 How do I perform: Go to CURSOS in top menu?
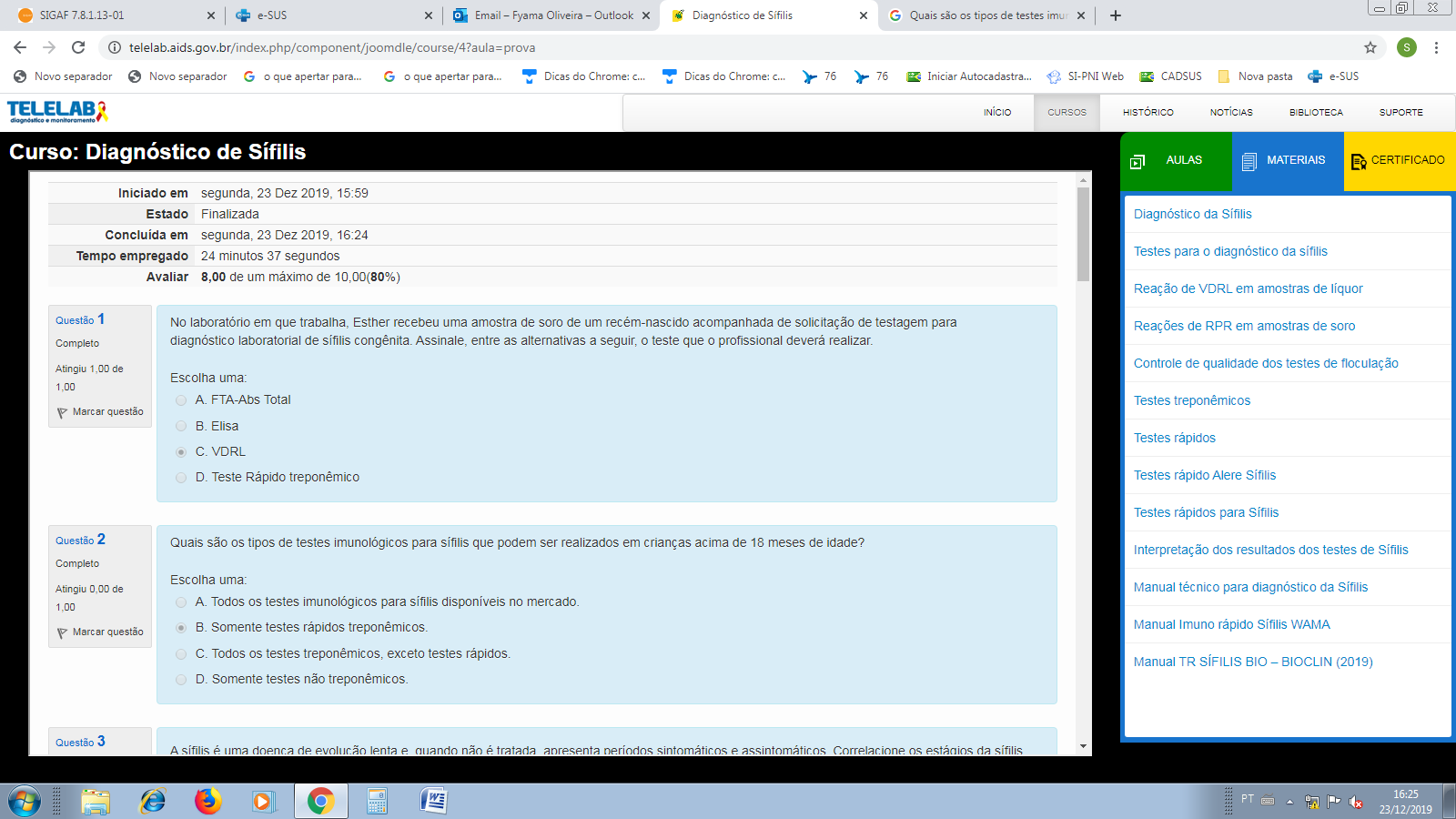point(1067,113)
